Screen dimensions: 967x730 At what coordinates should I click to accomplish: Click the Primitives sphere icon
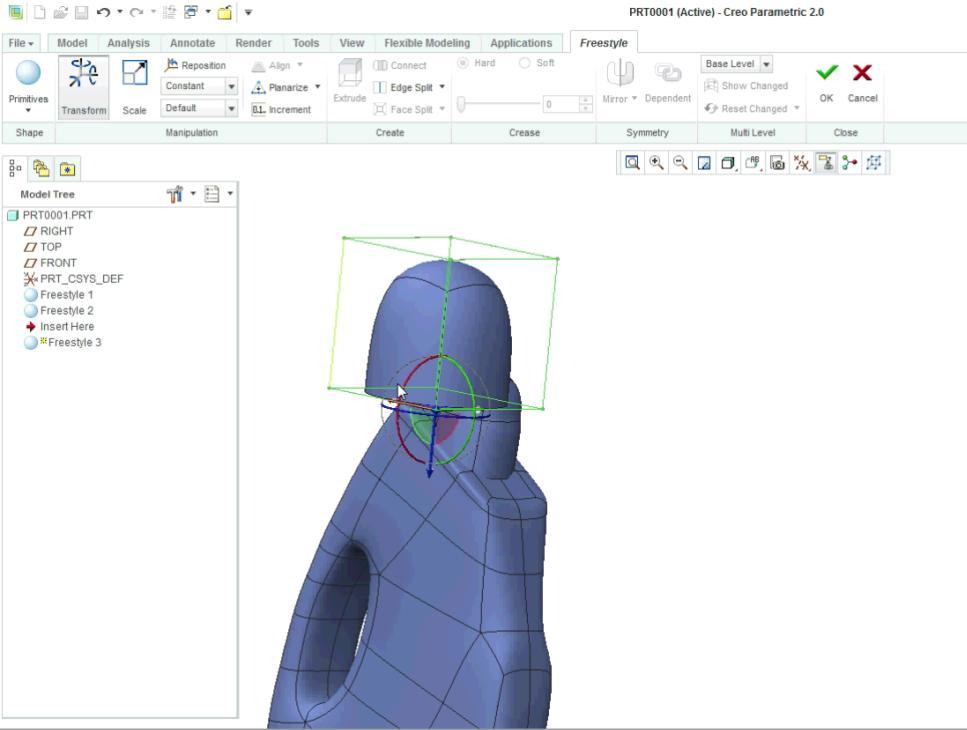(x=28, y=73)
